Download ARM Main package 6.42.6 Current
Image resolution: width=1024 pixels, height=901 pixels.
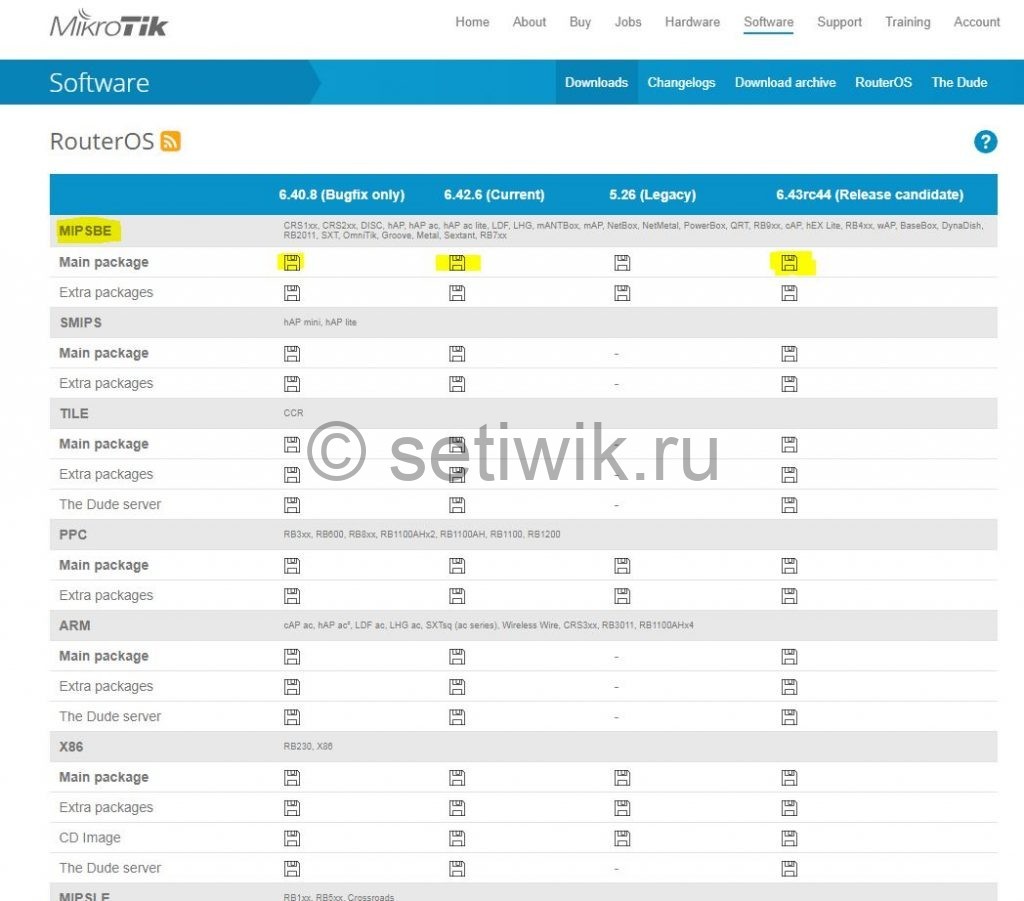[x=457, y=656]
